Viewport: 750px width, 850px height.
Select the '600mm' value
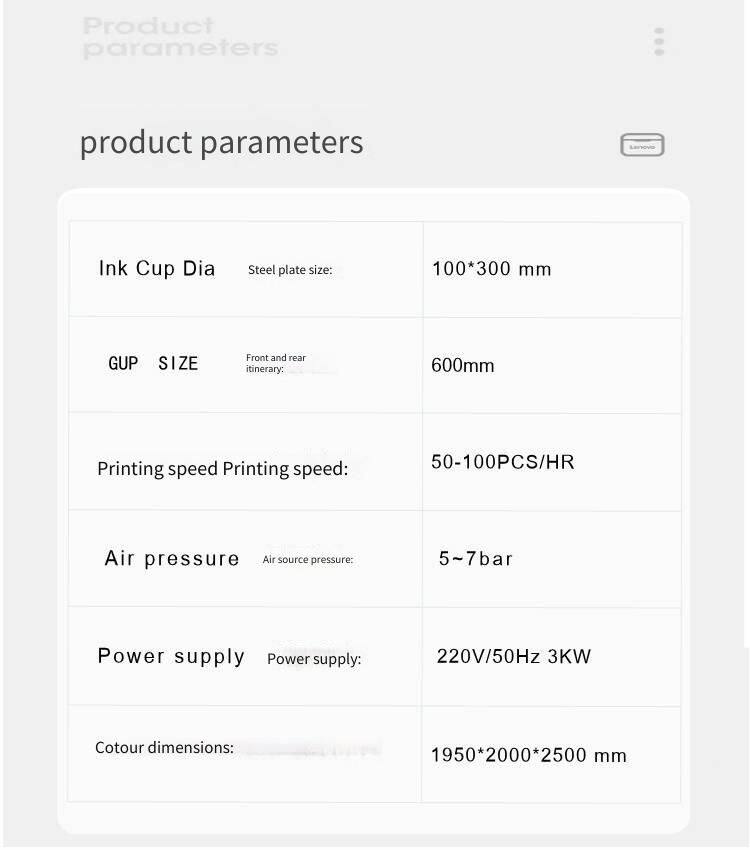(463, 365)
